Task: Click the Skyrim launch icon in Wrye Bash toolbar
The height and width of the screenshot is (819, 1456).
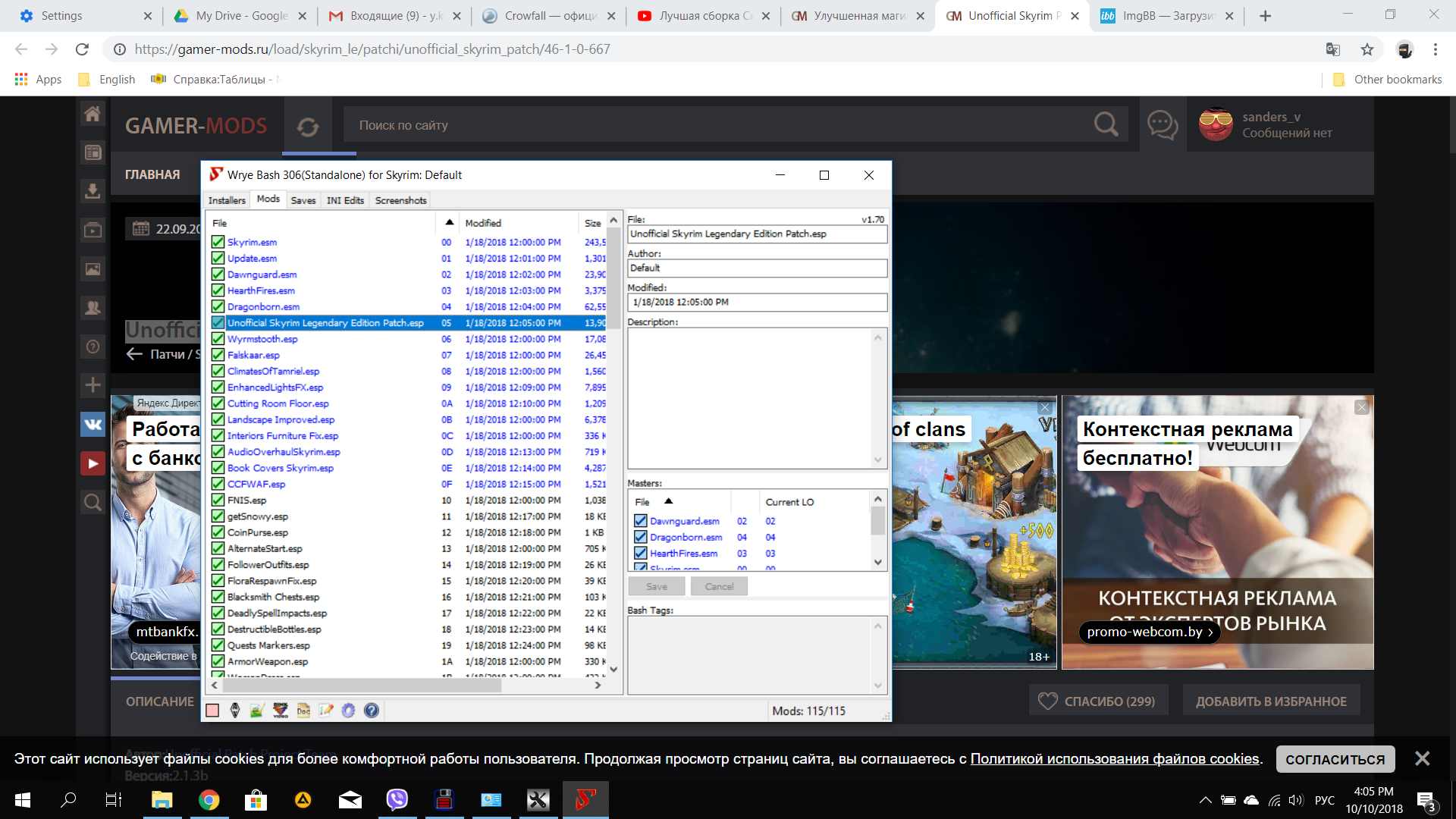Action: pyautogui.click(x=235, y=711)
